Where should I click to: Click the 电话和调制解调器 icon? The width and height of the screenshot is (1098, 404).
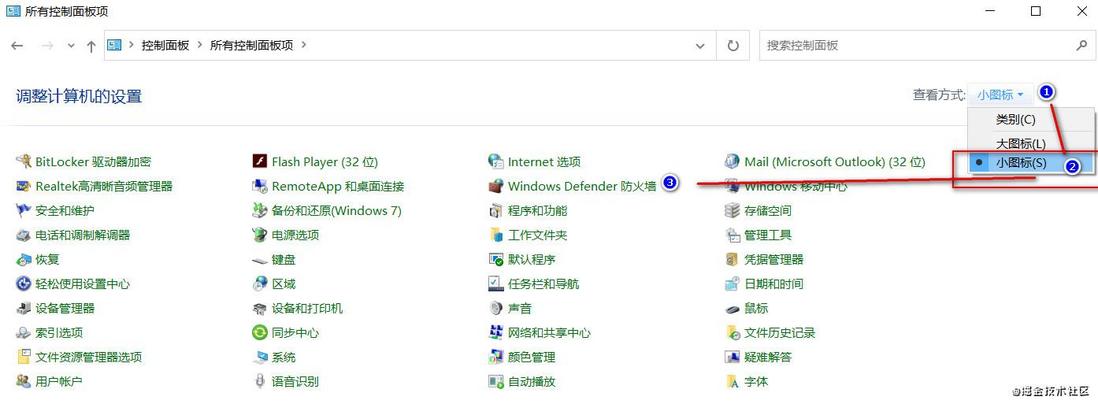[x=24, y=235]
